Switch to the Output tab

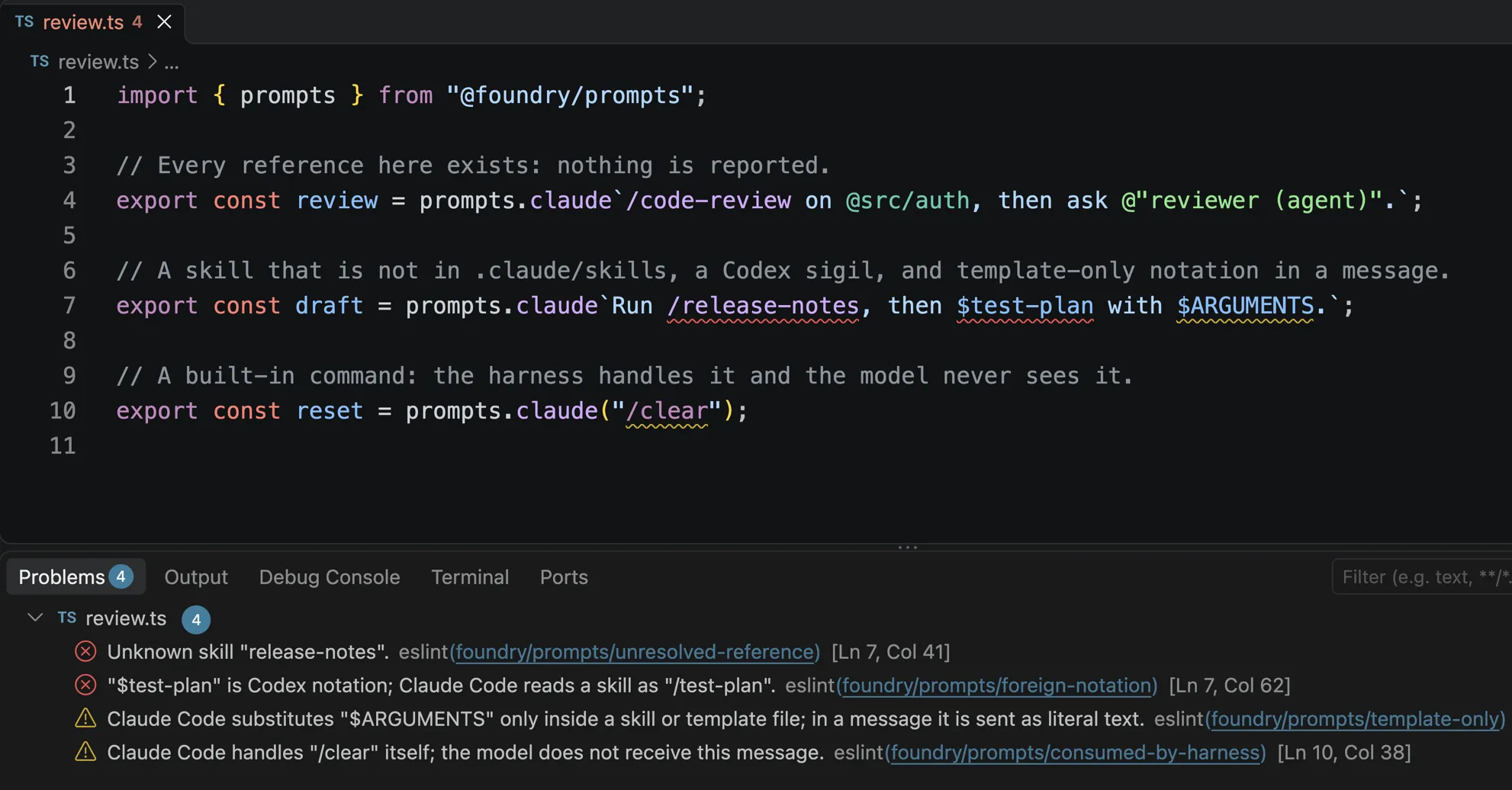(196, 577)
